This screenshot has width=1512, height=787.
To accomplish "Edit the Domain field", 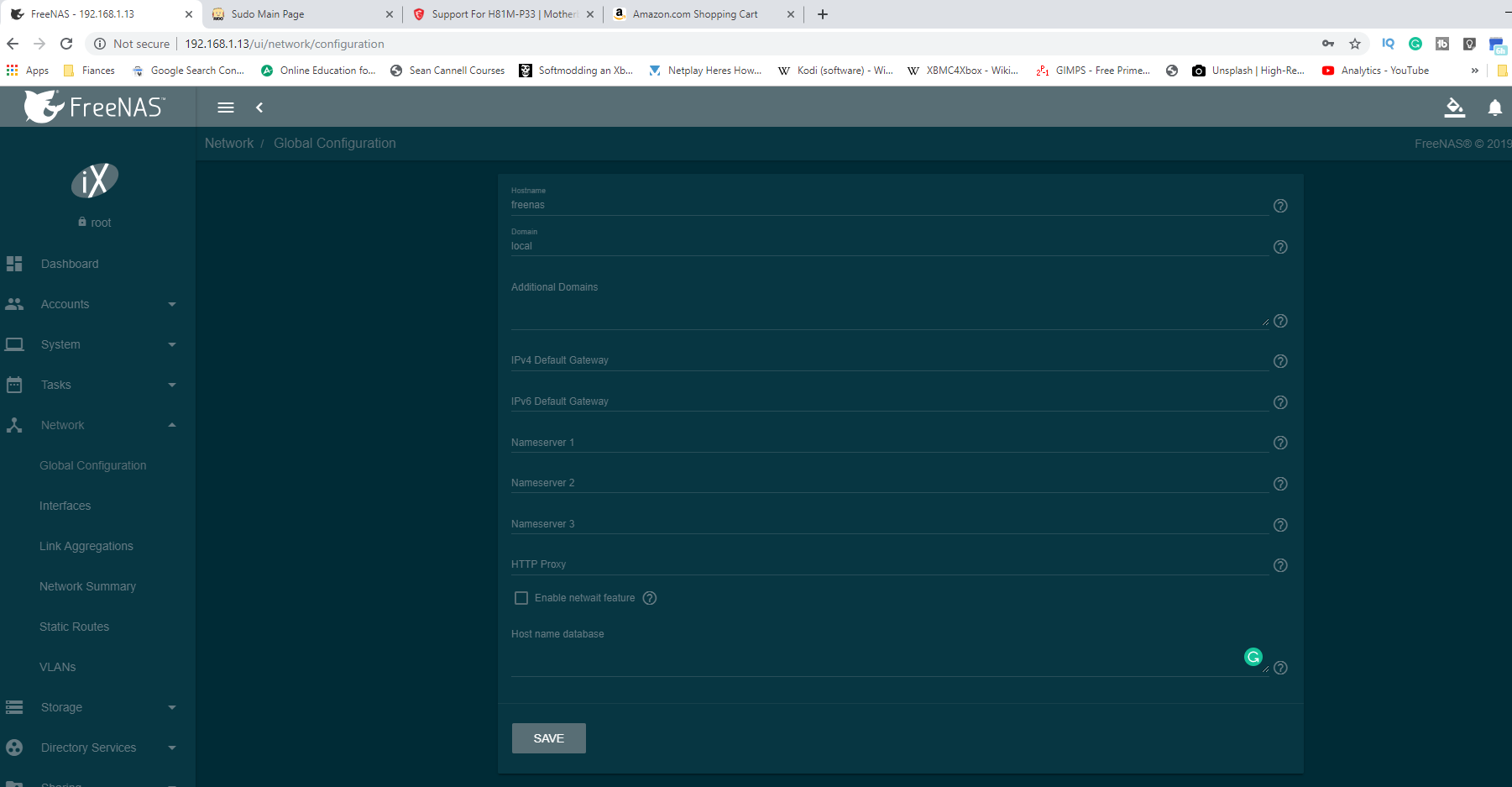I will pyautogui.click(x=890, y=246).
